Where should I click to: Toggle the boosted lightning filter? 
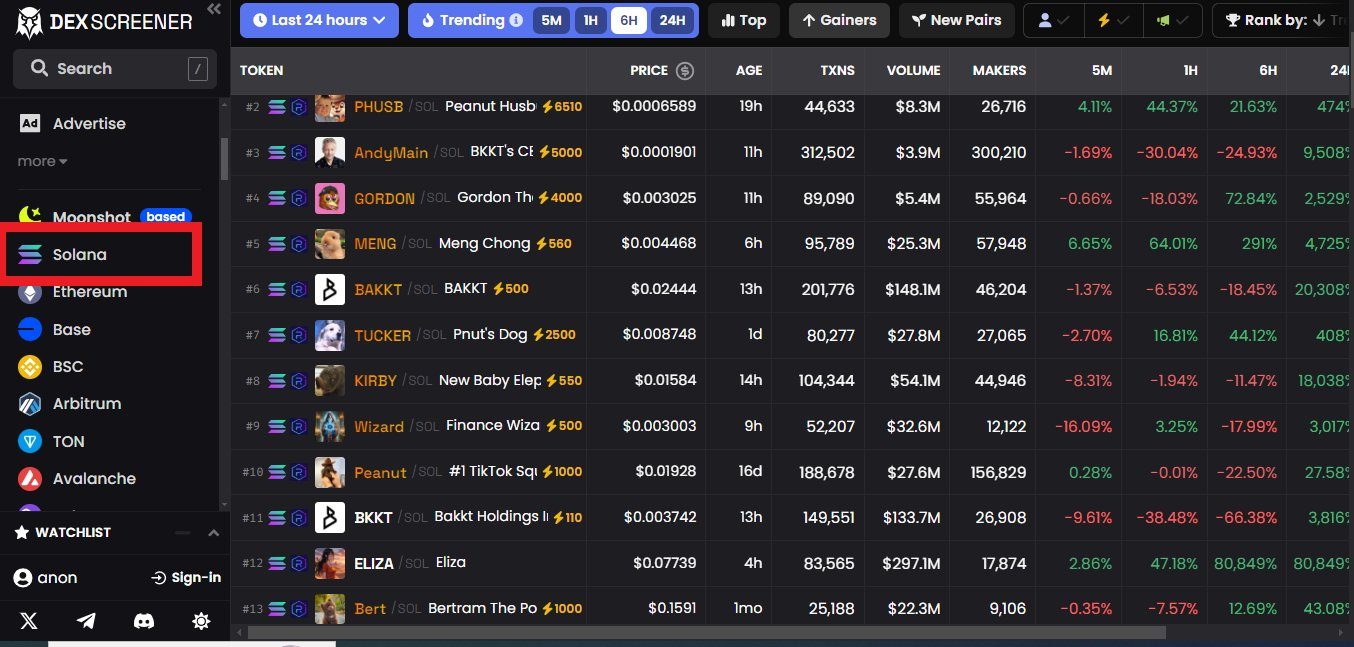1115,20
